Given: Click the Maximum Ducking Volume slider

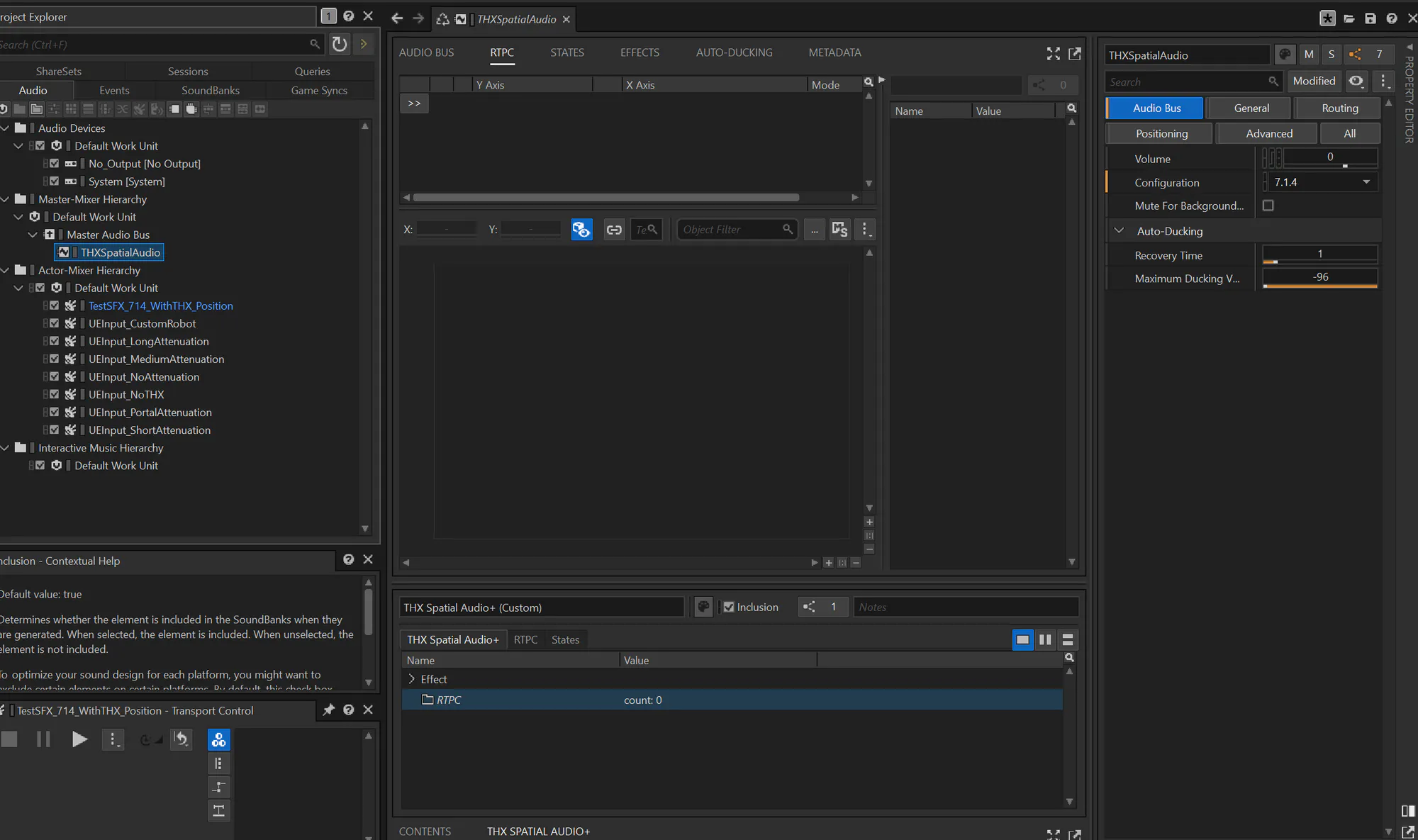Looking at the screenshot, I should pyautogui.click(x=1320, y=278).
